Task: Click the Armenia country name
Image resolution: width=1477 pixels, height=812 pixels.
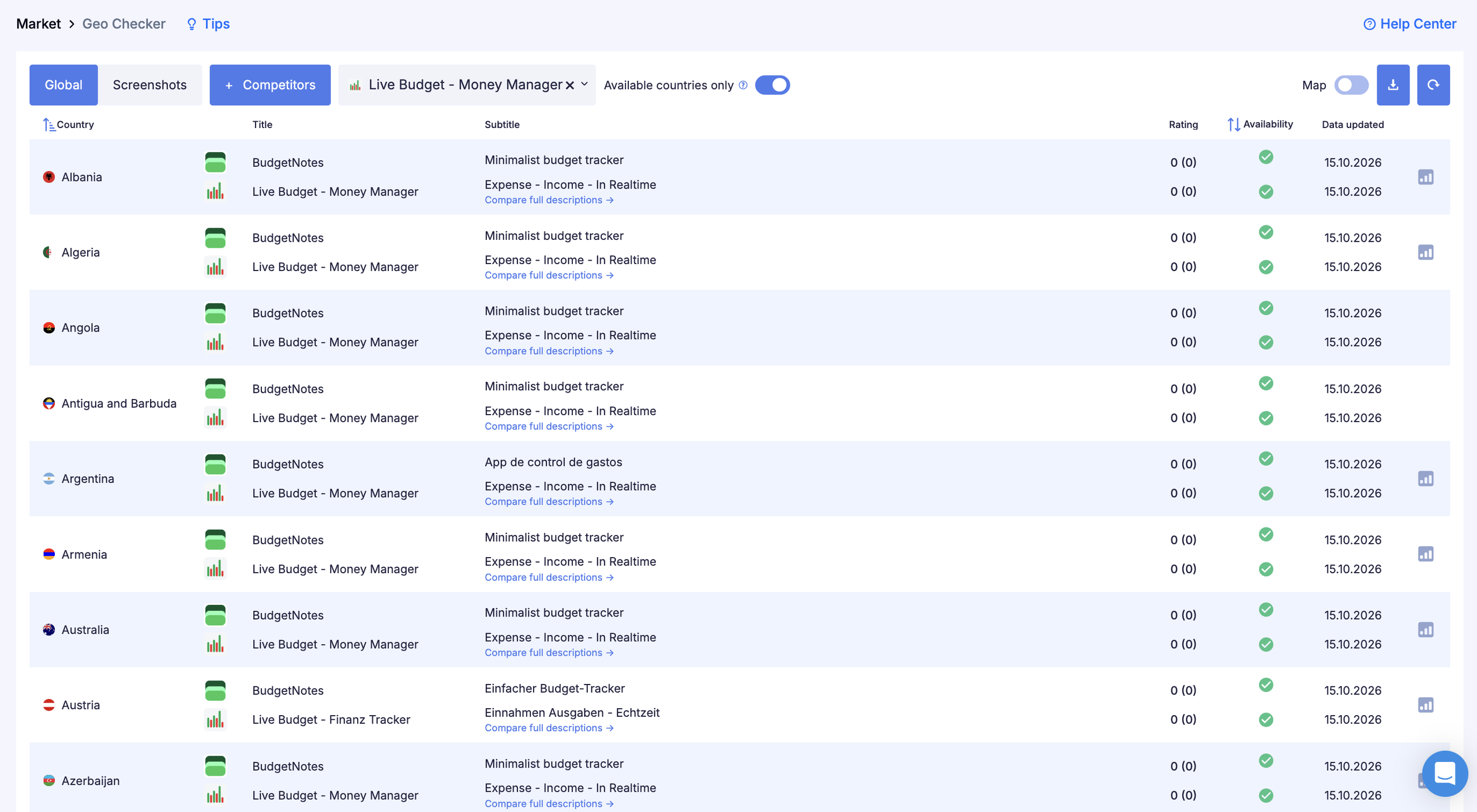Action: [84, 554]
